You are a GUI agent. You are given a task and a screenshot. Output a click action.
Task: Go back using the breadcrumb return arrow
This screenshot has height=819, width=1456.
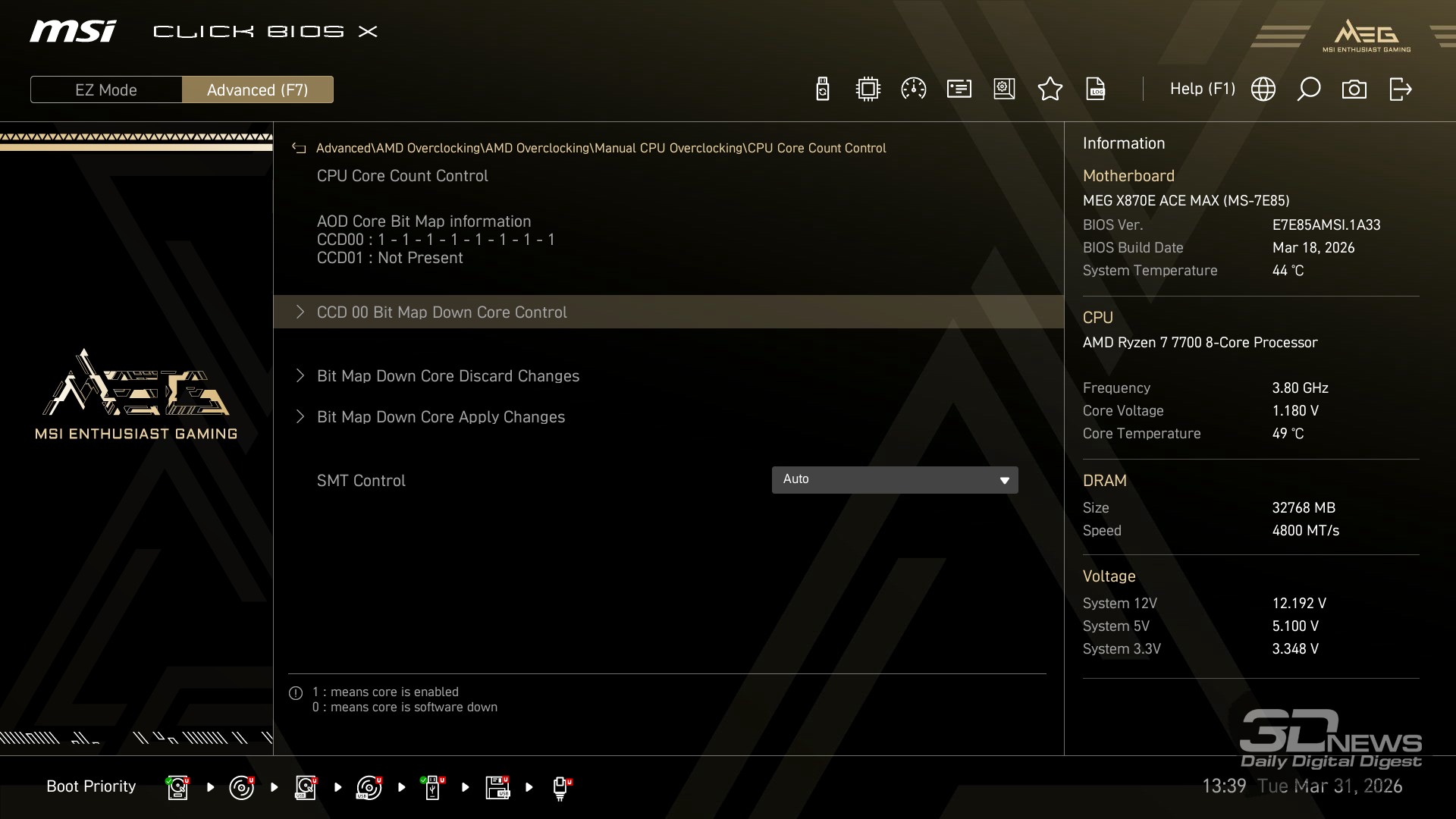click(299, 149)
